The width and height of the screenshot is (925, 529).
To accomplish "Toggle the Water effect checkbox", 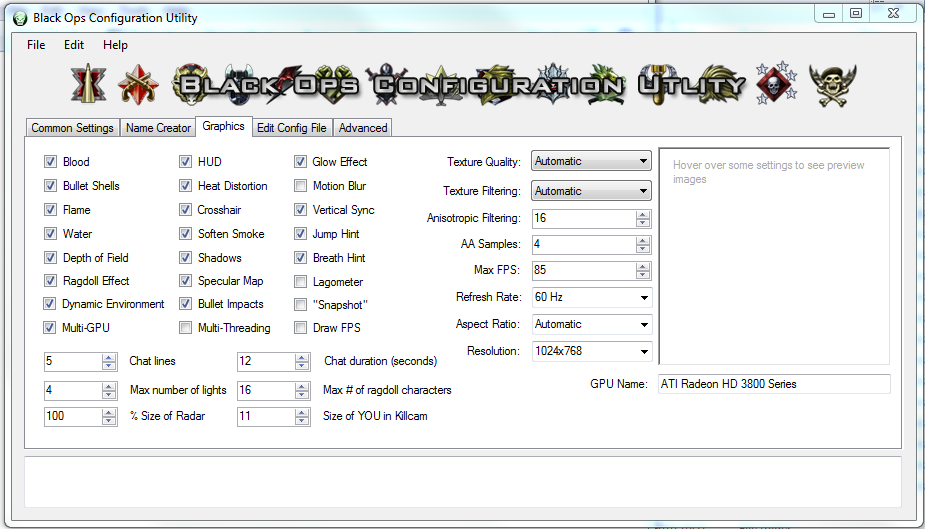I will tap(50, 234).
